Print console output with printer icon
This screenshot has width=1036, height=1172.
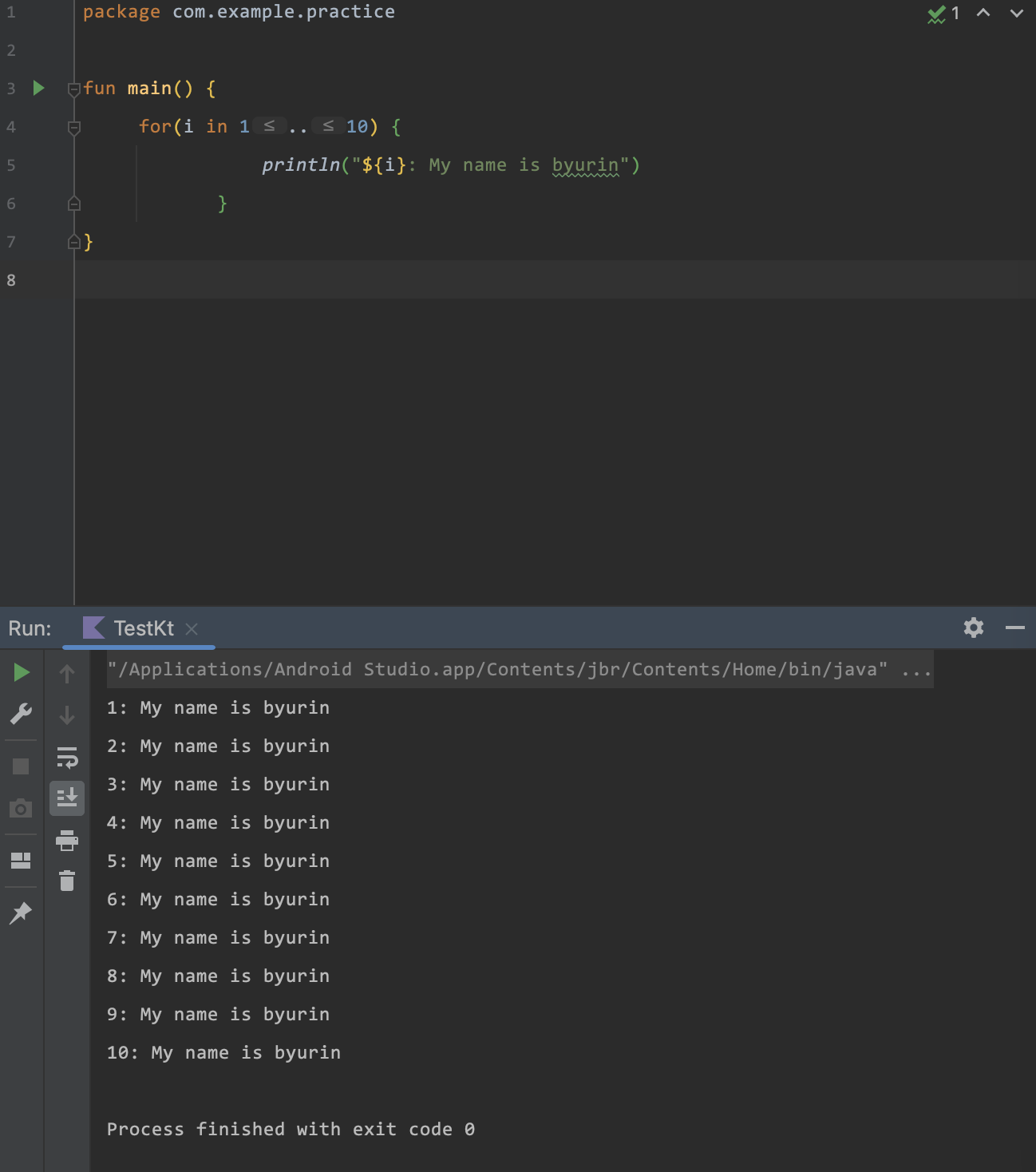(x=67, y=840)
